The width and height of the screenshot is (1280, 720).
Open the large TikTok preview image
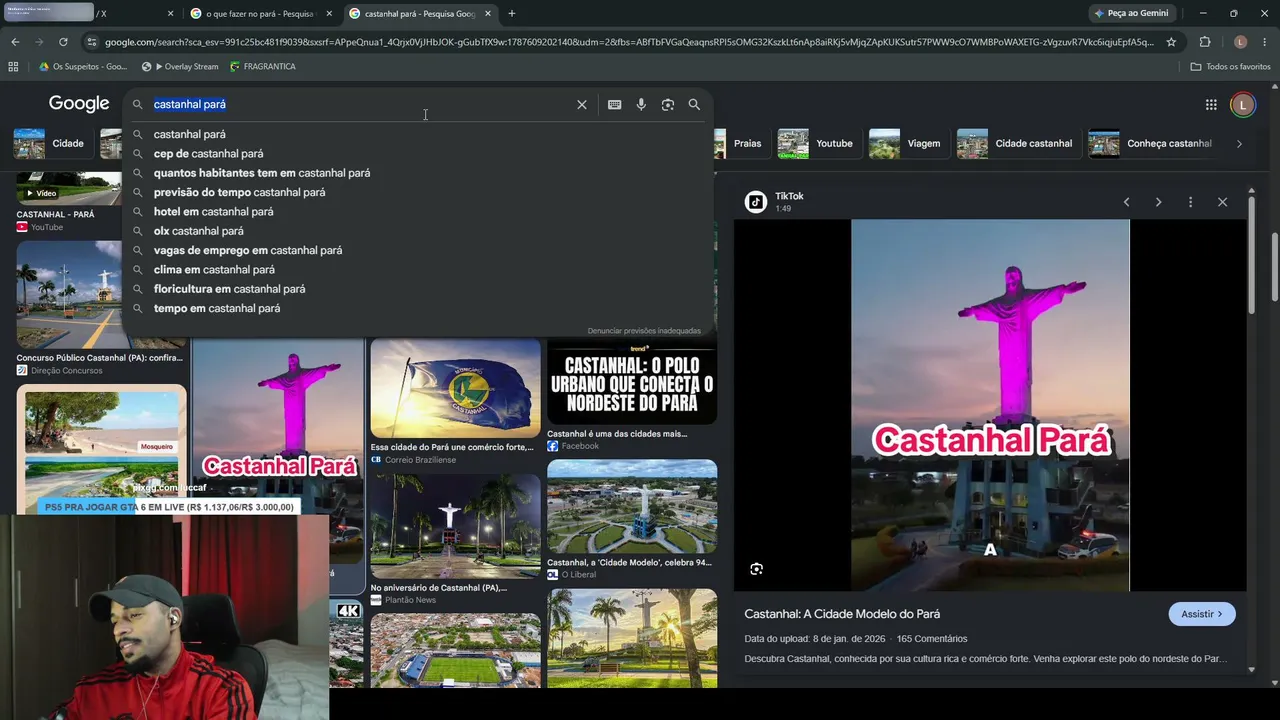(x=990, y=405)
